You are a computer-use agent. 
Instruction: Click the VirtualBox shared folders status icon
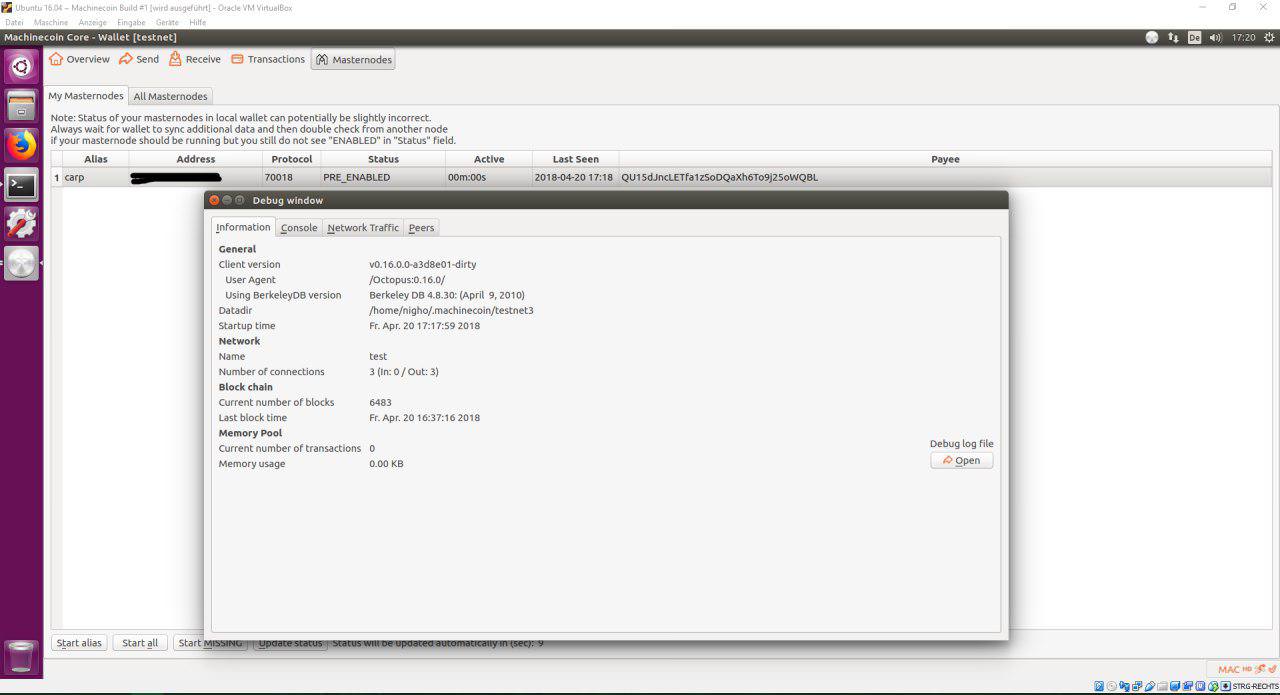(x=1162, y=686)
